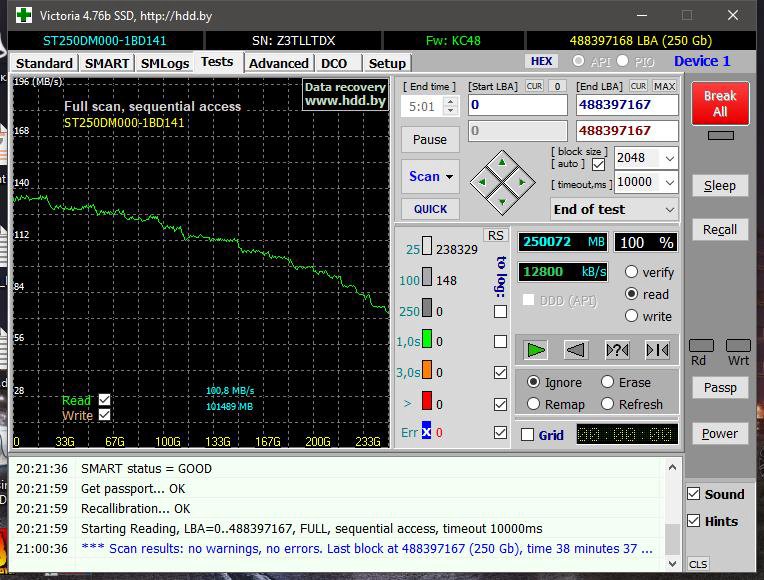
Task: Click the MAX end LBA button
Action: (x=665, y=87)
